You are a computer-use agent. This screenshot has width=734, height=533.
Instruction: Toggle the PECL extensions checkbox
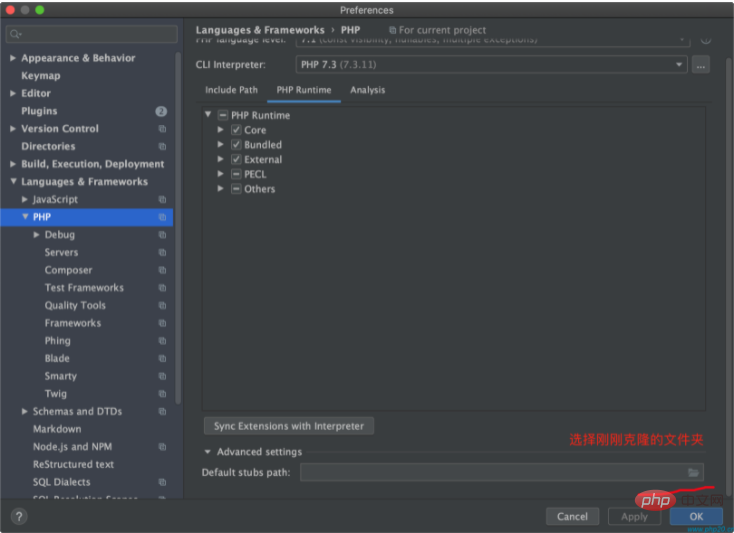point(236,175)
